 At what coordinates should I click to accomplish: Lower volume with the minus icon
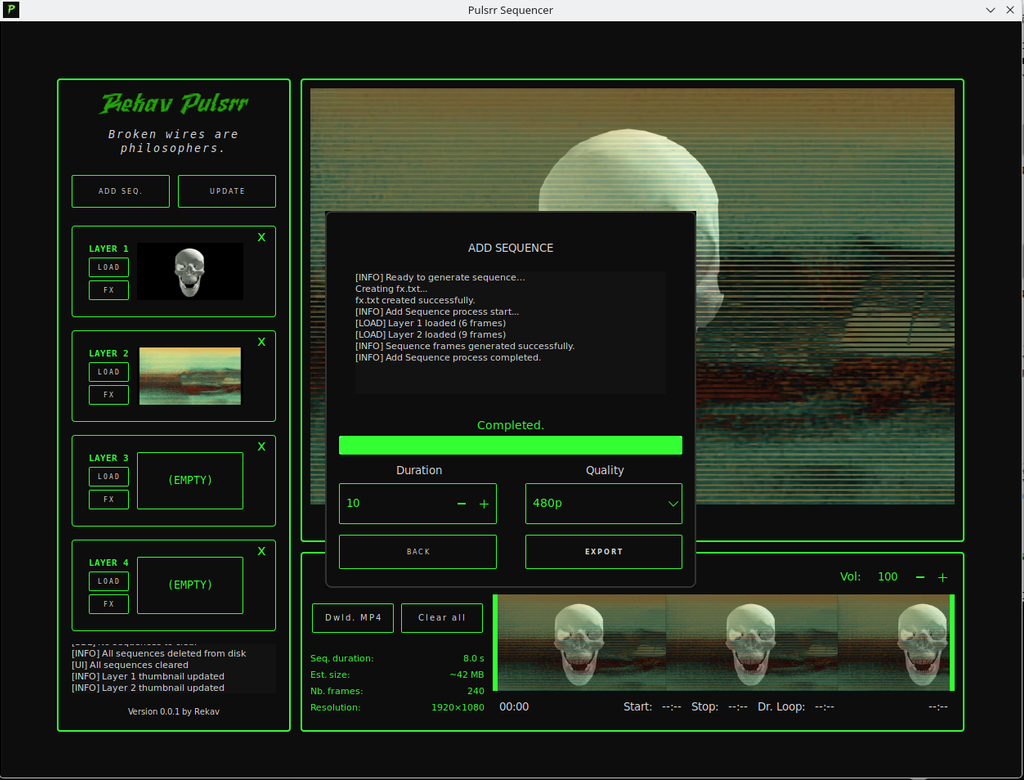pos(920,577)
